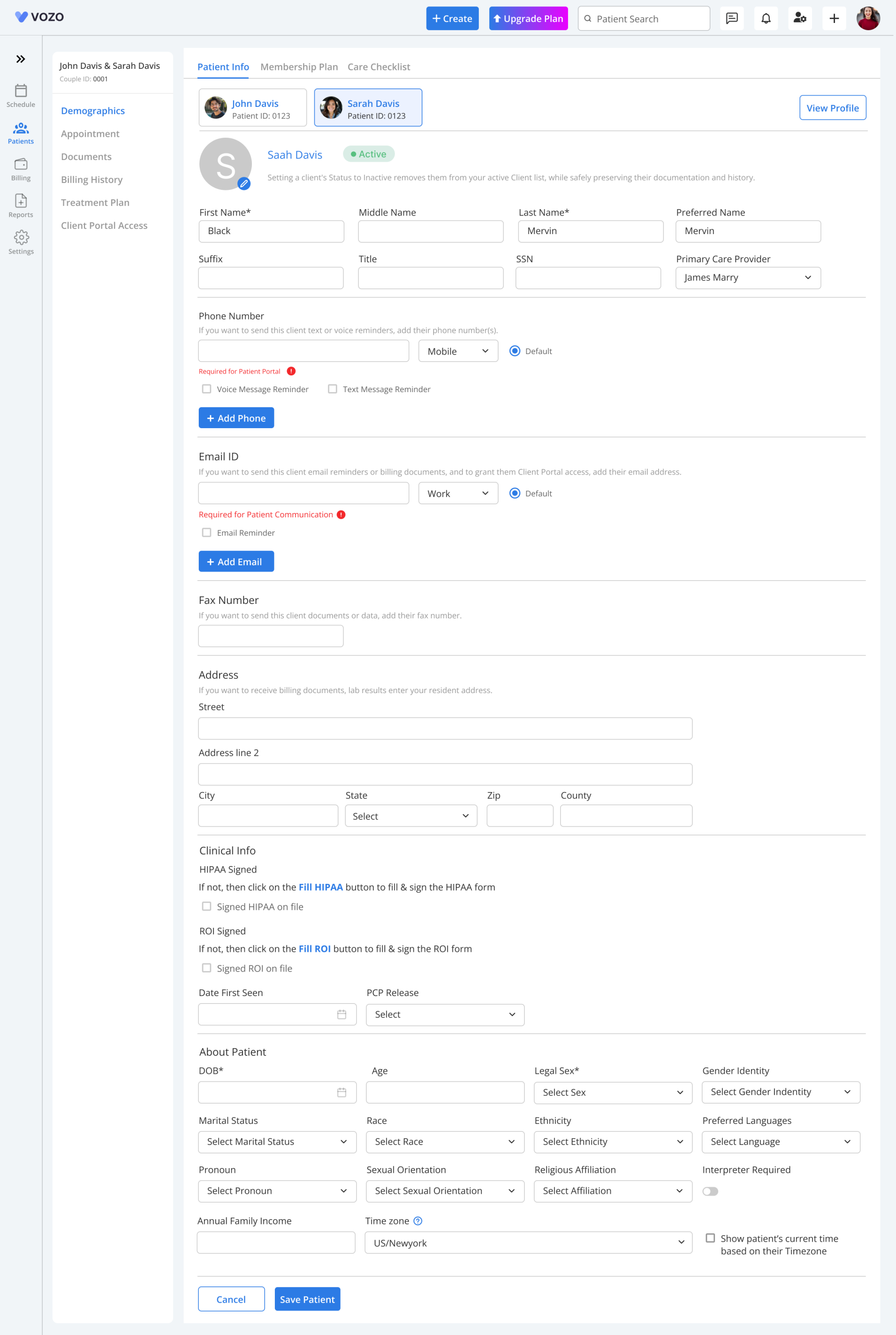Viewport: 896px width, 1335px height.
Task: Enable Voice Message Reminder checkbox
Action: coord(207,389)
